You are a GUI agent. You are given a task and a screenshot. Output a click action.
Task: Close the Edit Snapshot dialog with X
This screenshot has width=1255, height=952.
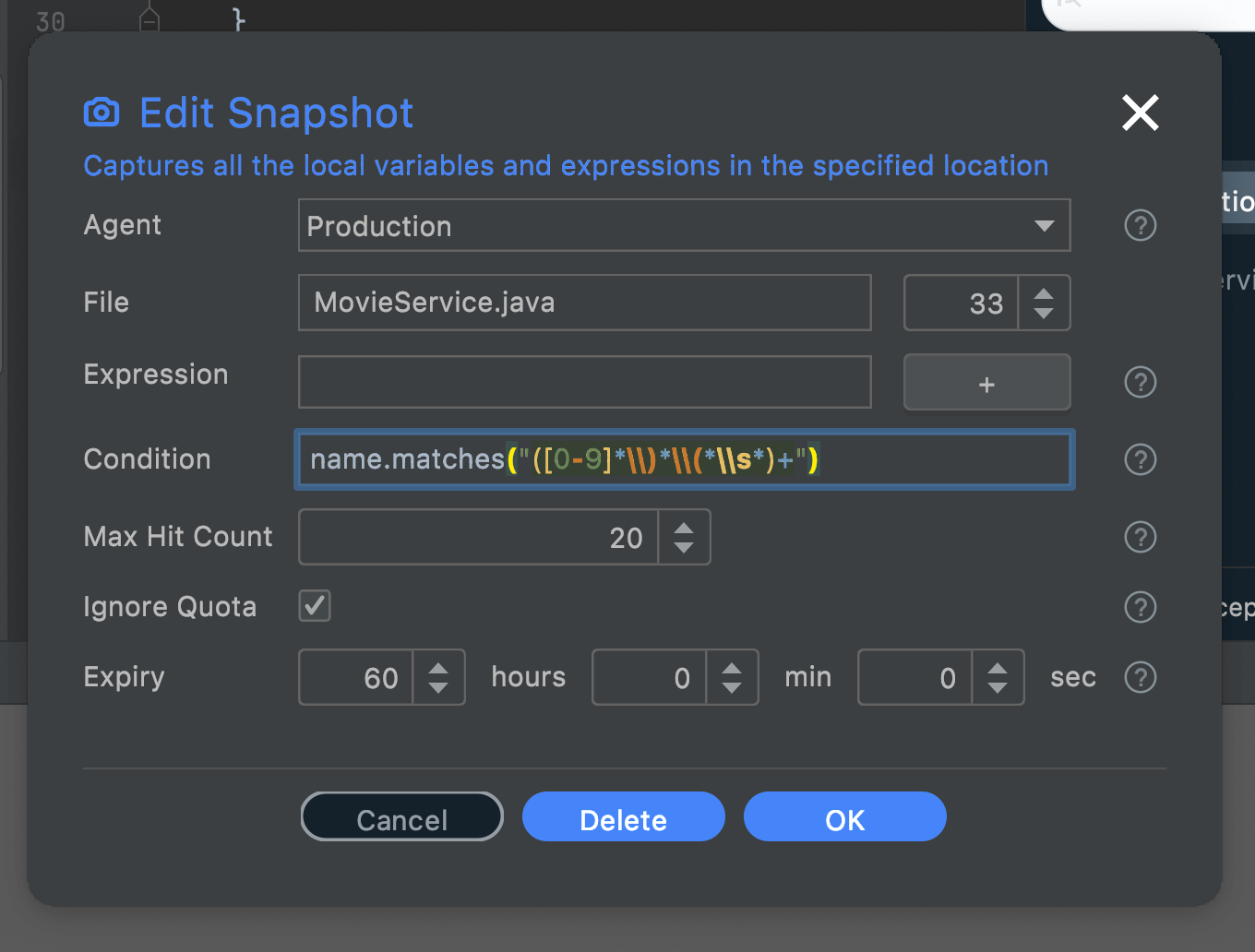[1141, 113]
